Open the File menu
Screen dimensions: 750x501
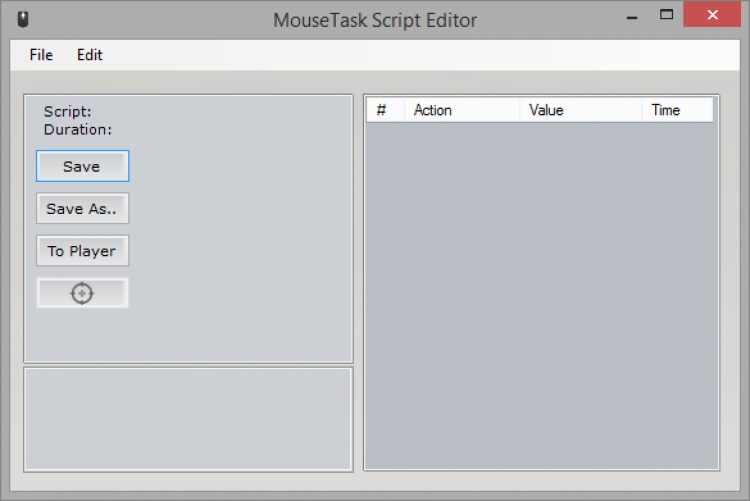(x=41, y=55)
